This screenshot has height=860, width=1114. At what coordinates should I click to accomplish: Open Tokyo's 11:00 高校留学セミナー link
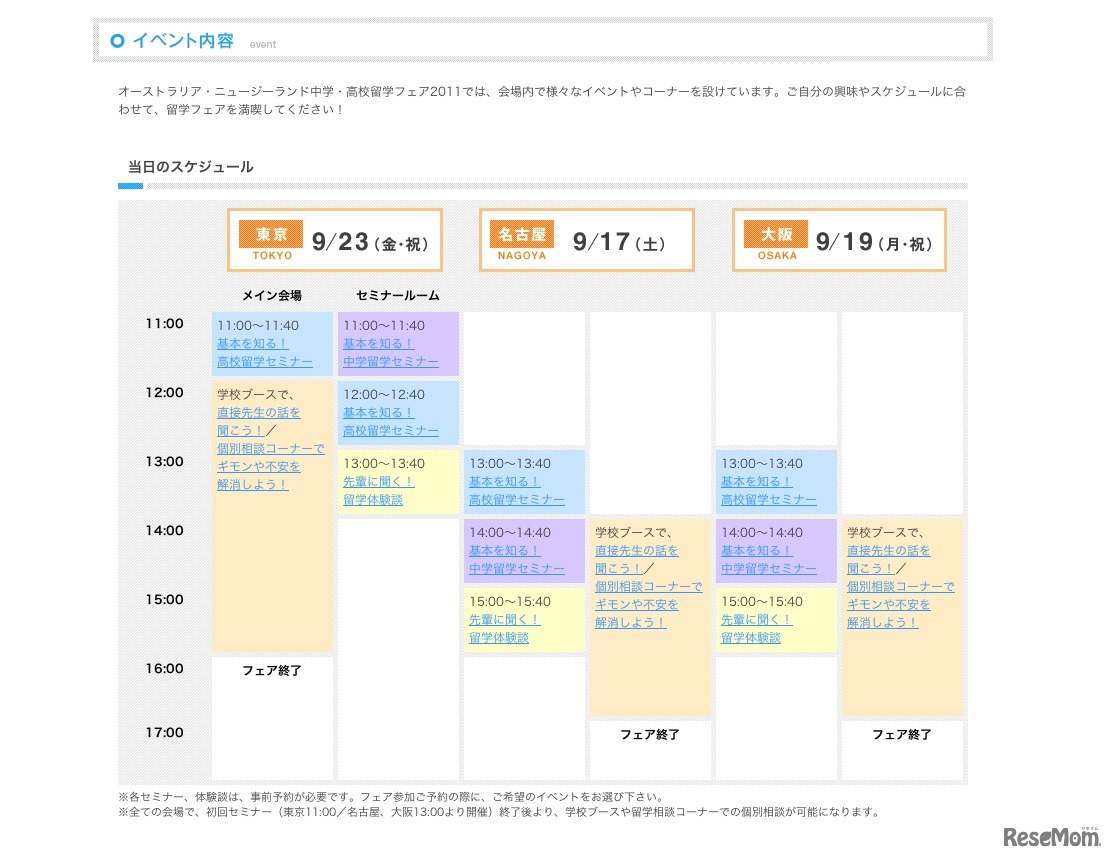[x=266, y=362]
